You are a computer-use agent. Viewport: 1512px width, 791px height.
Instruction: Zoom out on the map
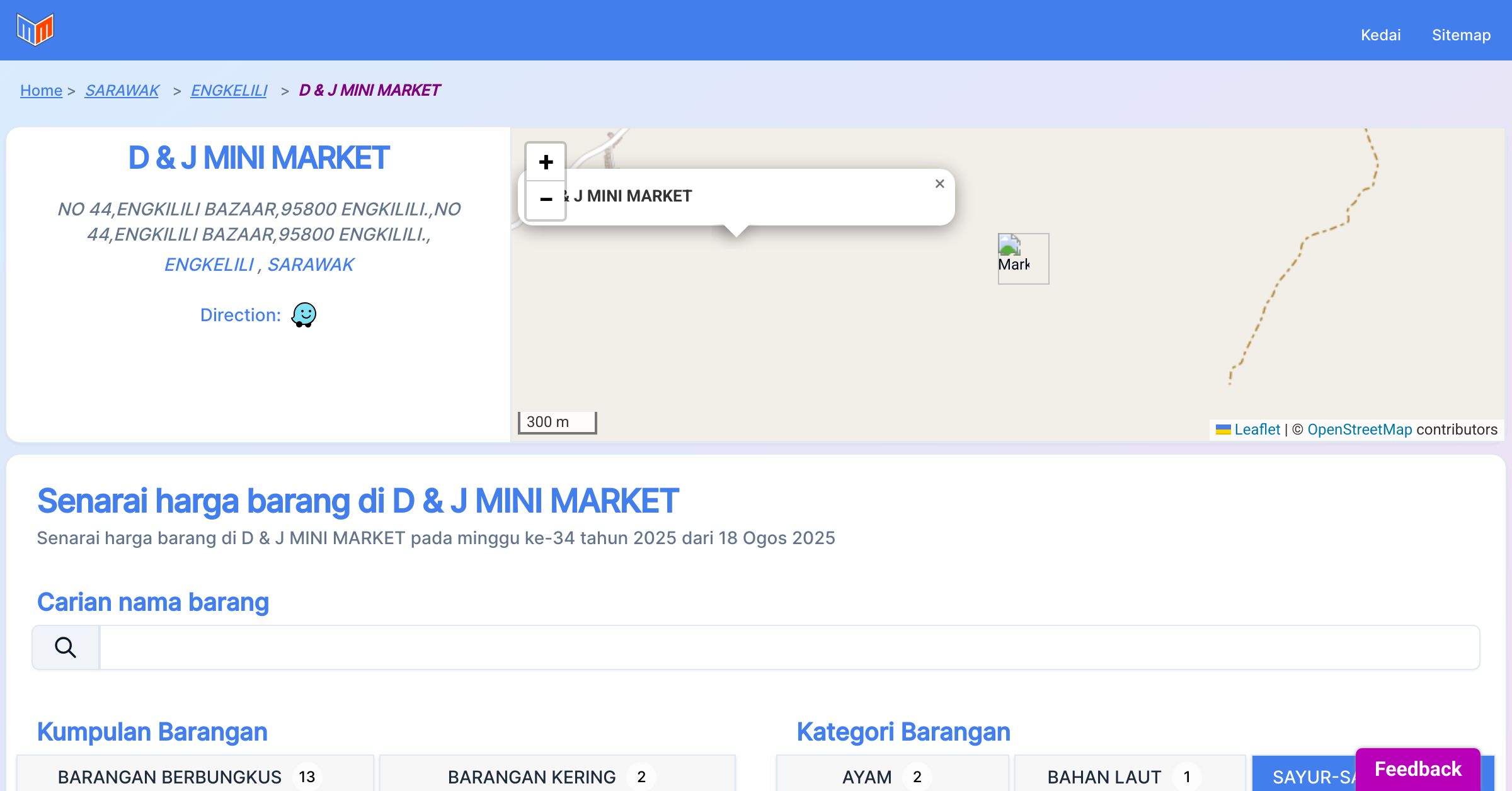[546, 200]
